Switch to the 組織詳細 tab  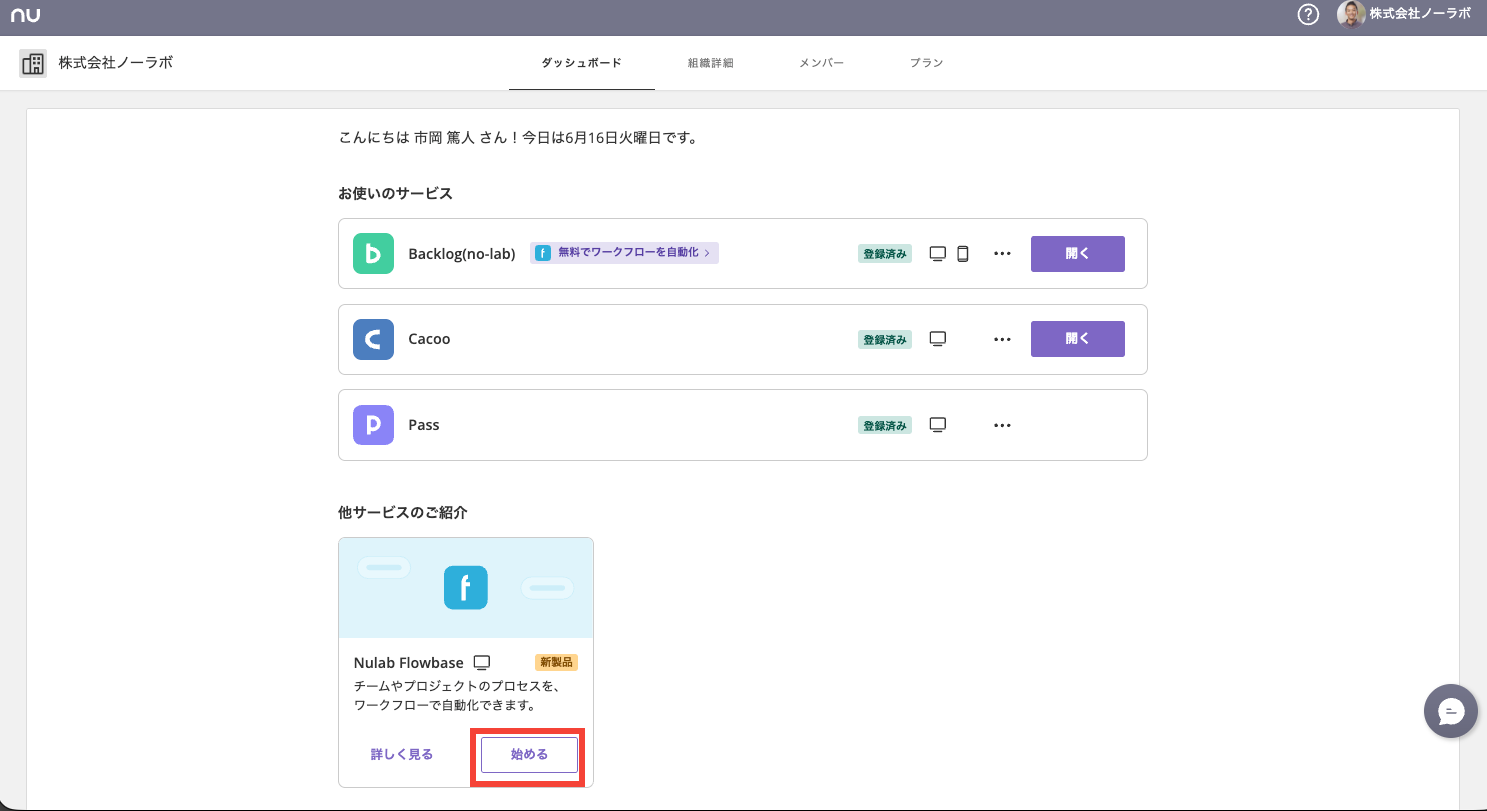point(710,63)
